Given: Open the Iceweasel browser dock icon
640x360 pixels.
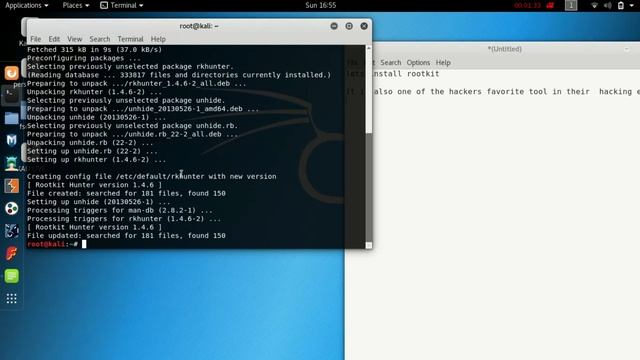Looking at the screenshot, I should pyautogui.click(x=11, y=73).
